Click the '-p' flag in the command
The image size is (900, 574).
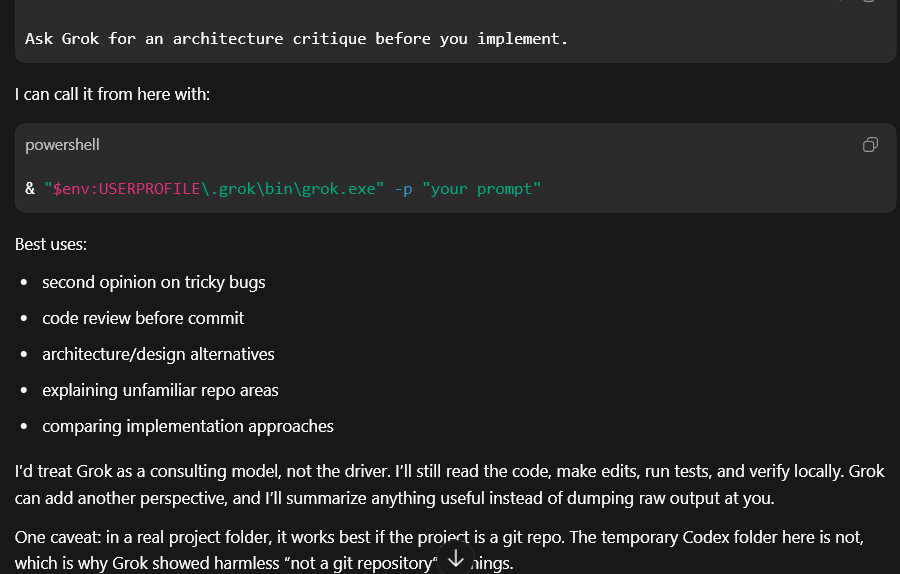coord(404,189)
